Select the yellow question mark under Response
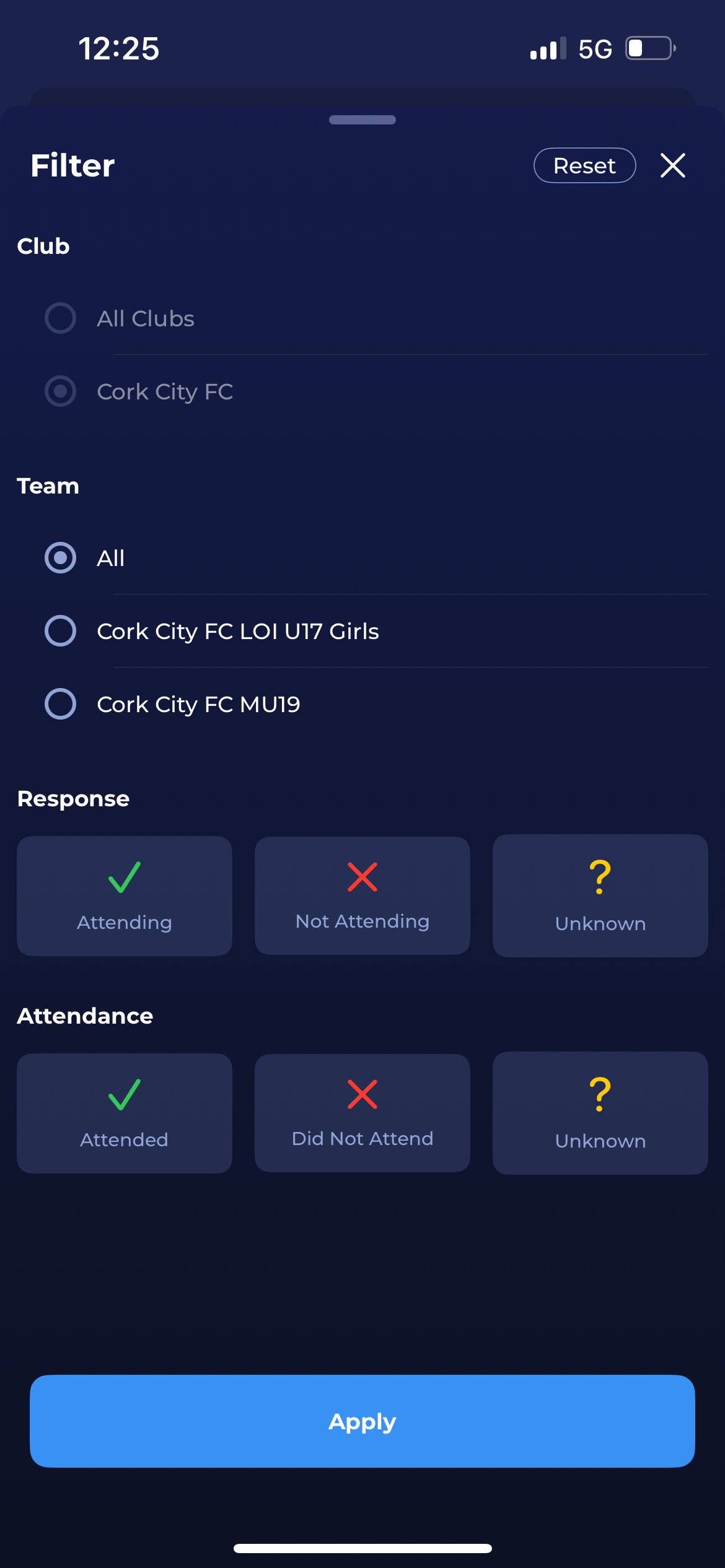This screenshot has height=1568, width=725. [x=600, y=877]
